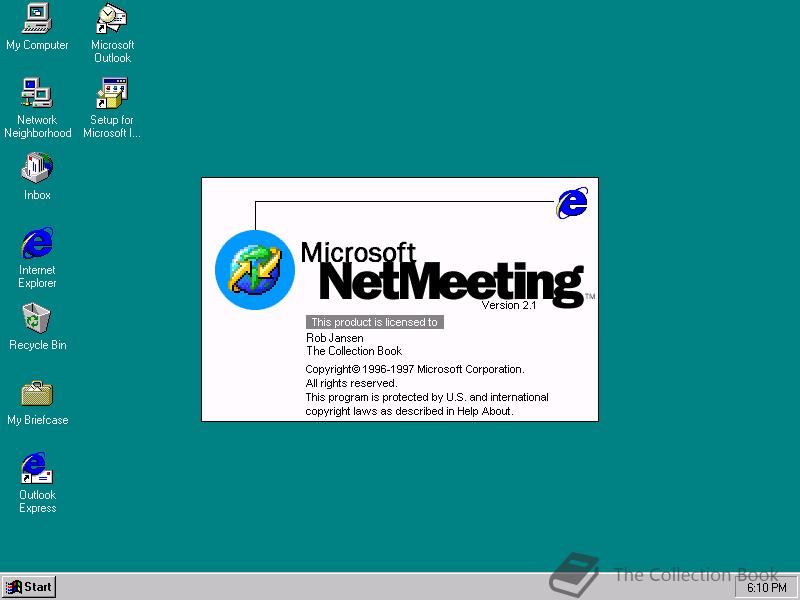
Task: Click the 'NetMeeting' title text in the splash
Action: point(451,283)
